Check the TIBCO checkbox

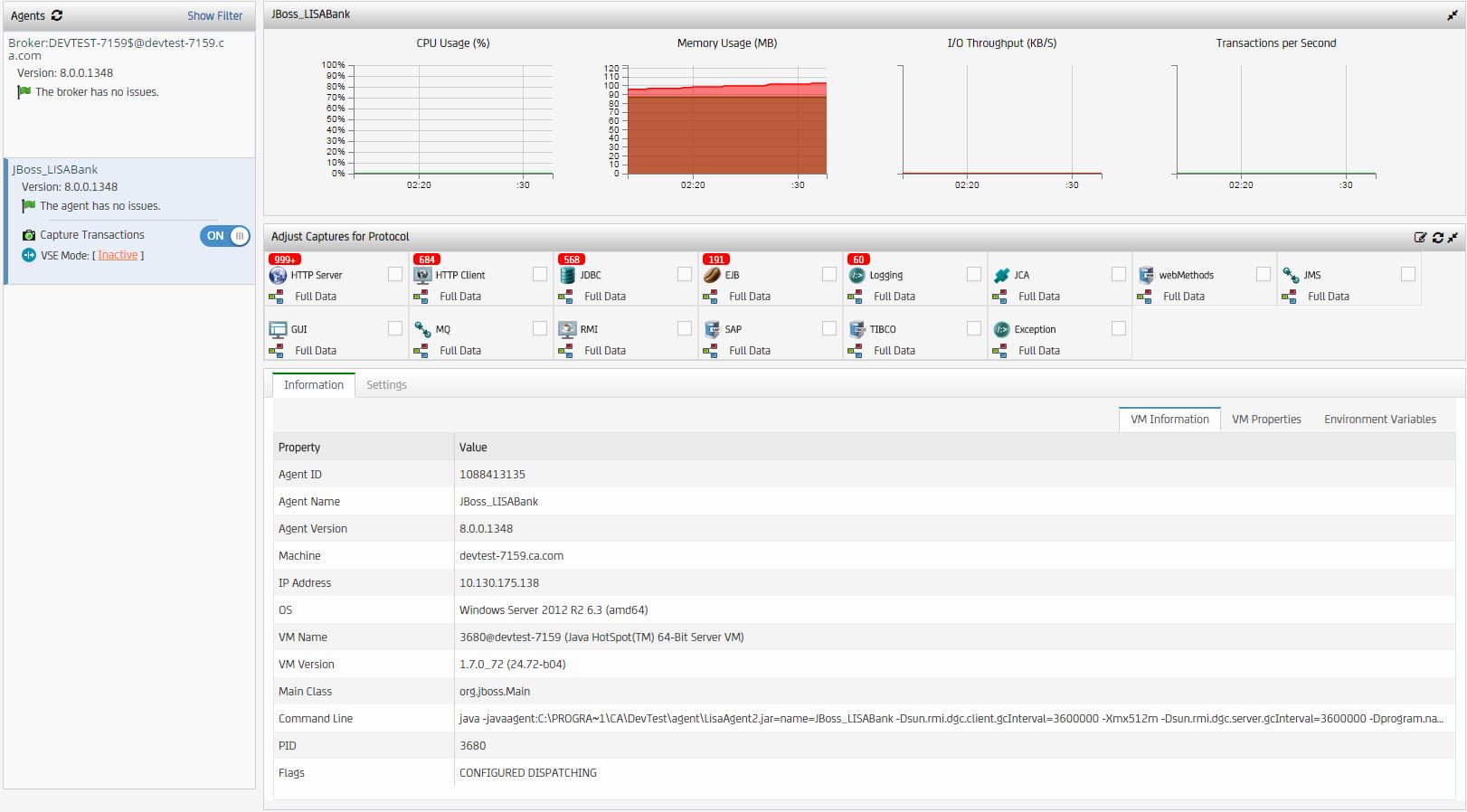974,328
